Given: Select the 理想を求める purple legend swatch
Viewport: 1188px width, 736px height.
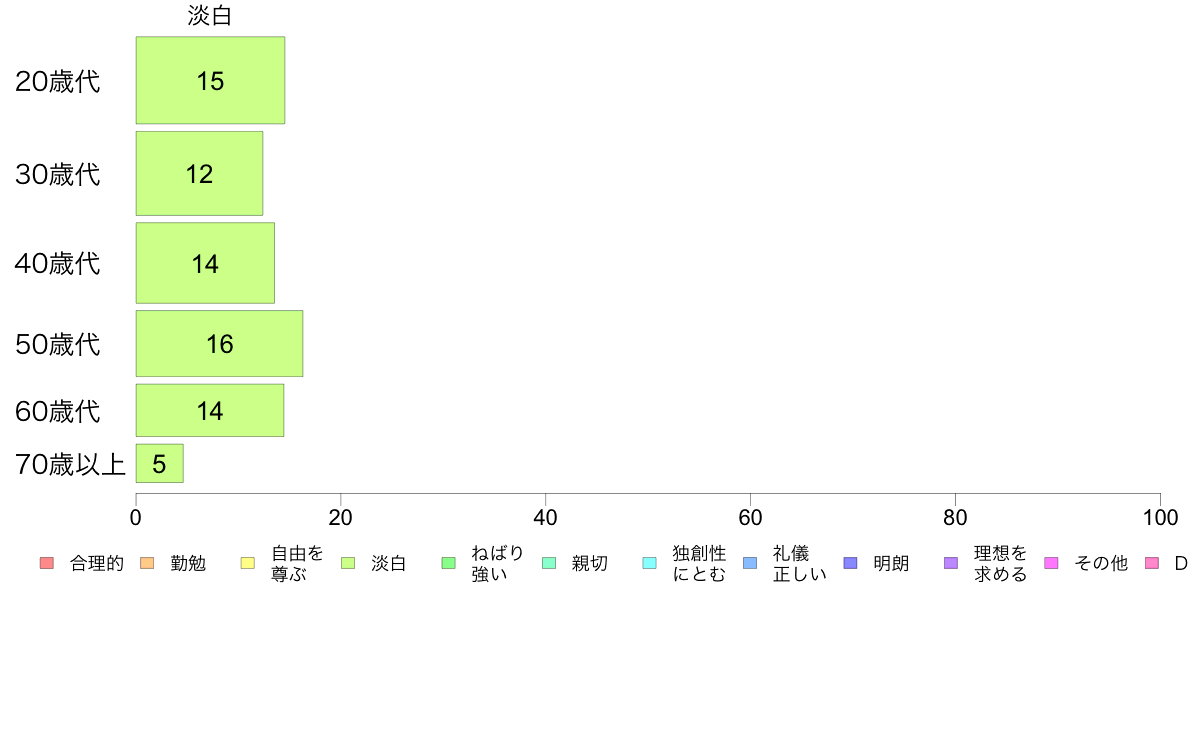Looking at the screenshot, I should coord(951,563).
